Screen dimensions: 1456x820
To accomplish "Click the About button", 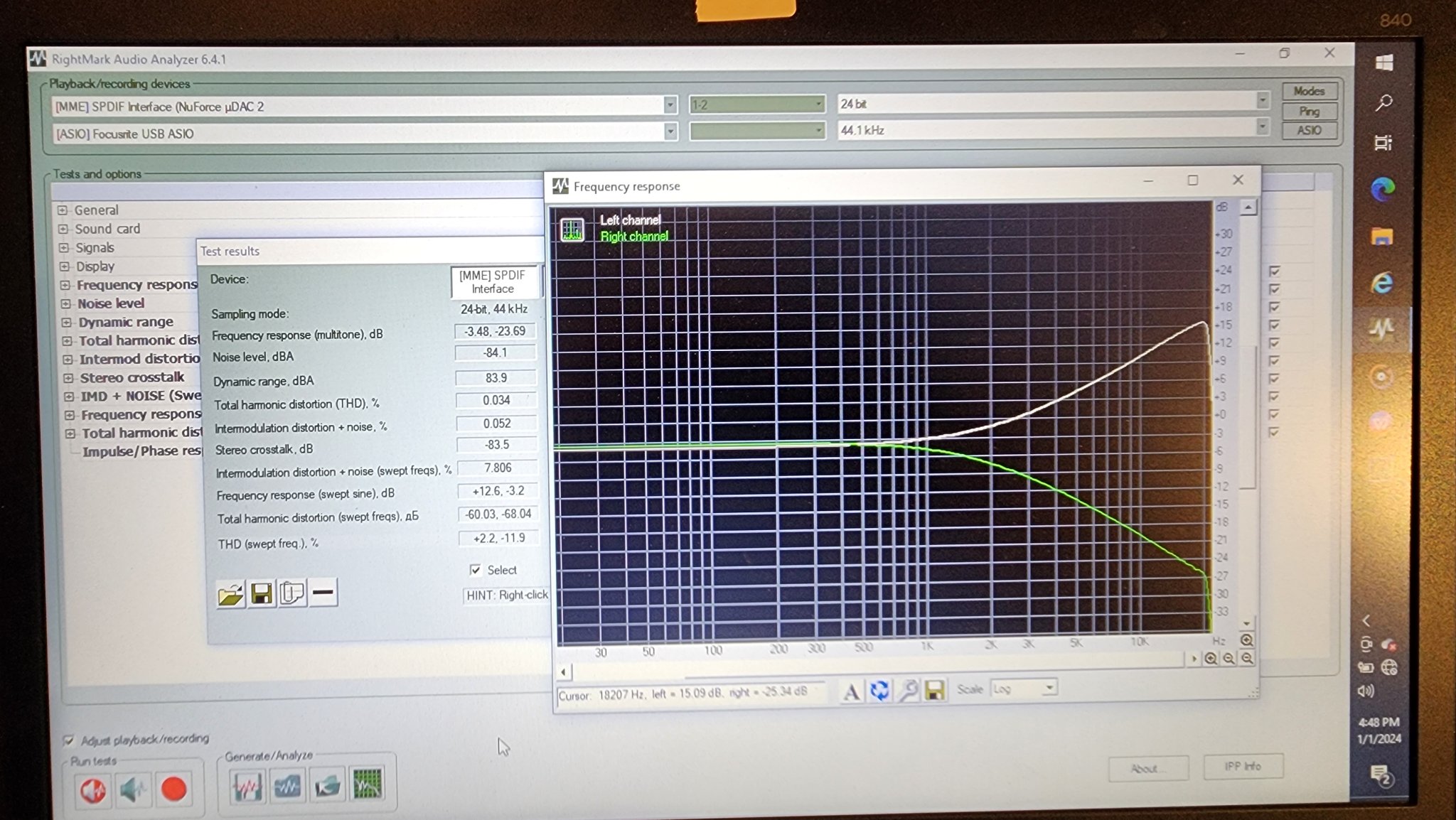I will tap(1147, 768).
